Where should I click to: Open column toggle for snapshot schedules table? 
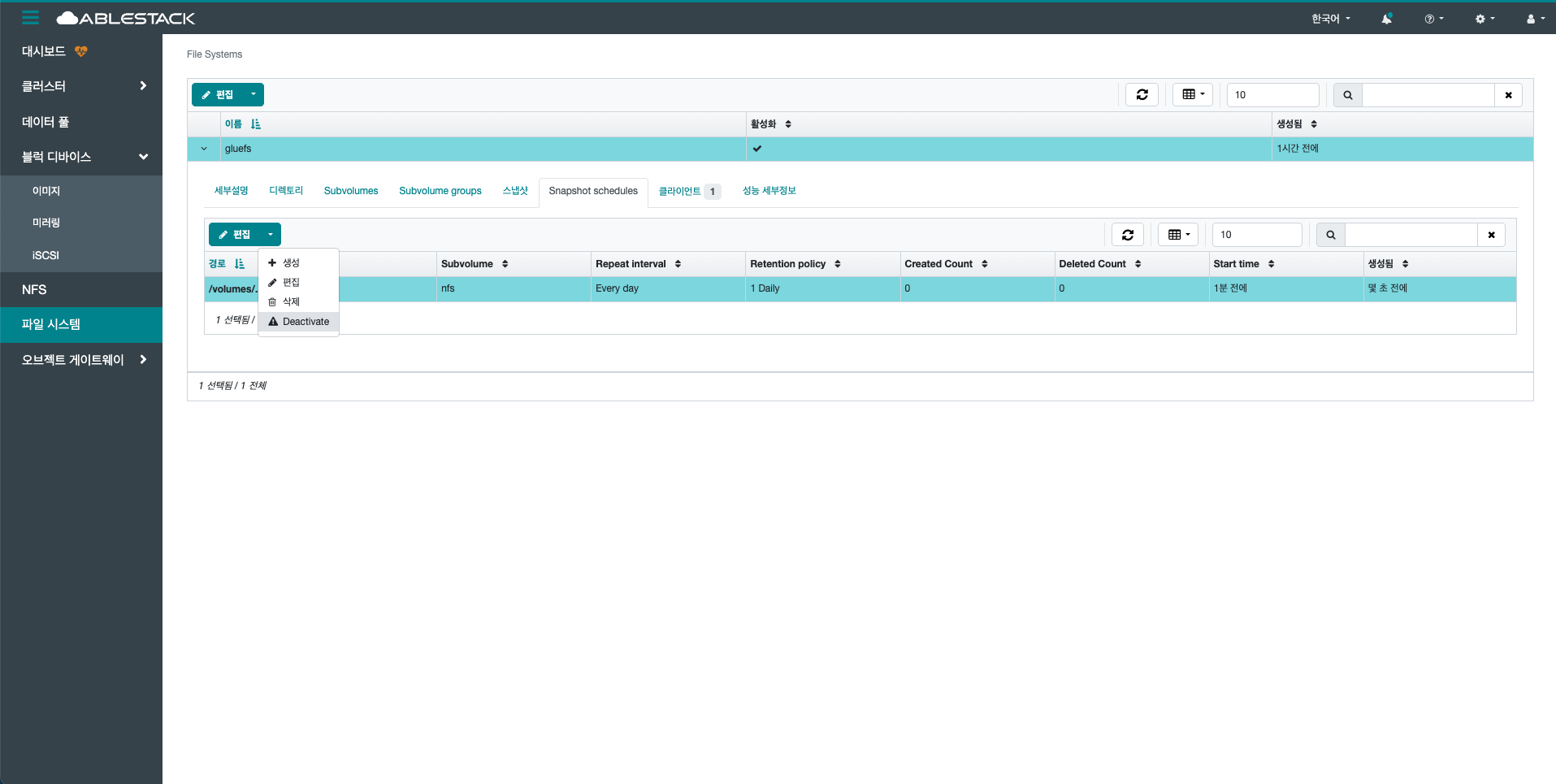(1178, 235)
